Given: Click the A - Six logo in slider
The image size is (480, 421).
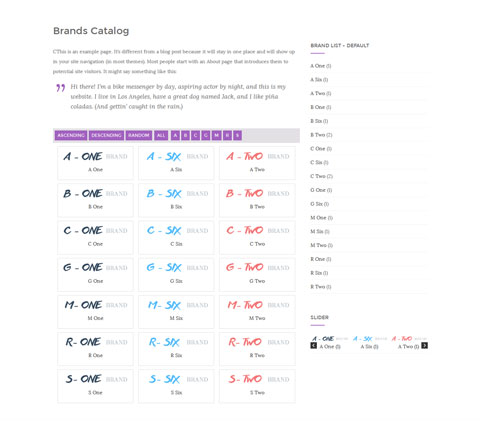Looking at the screenshot, I should tap(369, 339).
